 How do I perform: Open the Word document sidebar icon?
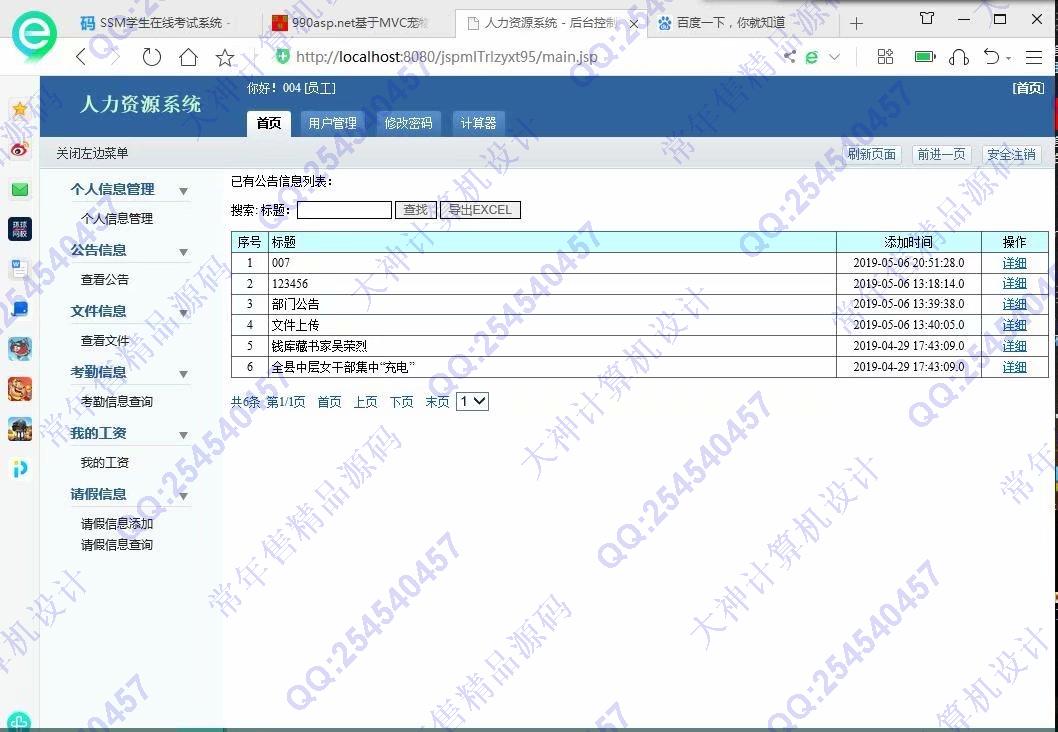coord(20,269)
